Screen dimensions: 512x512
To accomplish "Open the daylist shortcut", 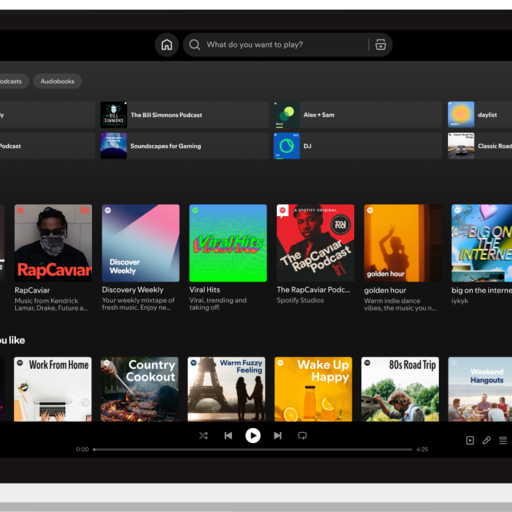I will pyautogui.click(x=480, y=115).
